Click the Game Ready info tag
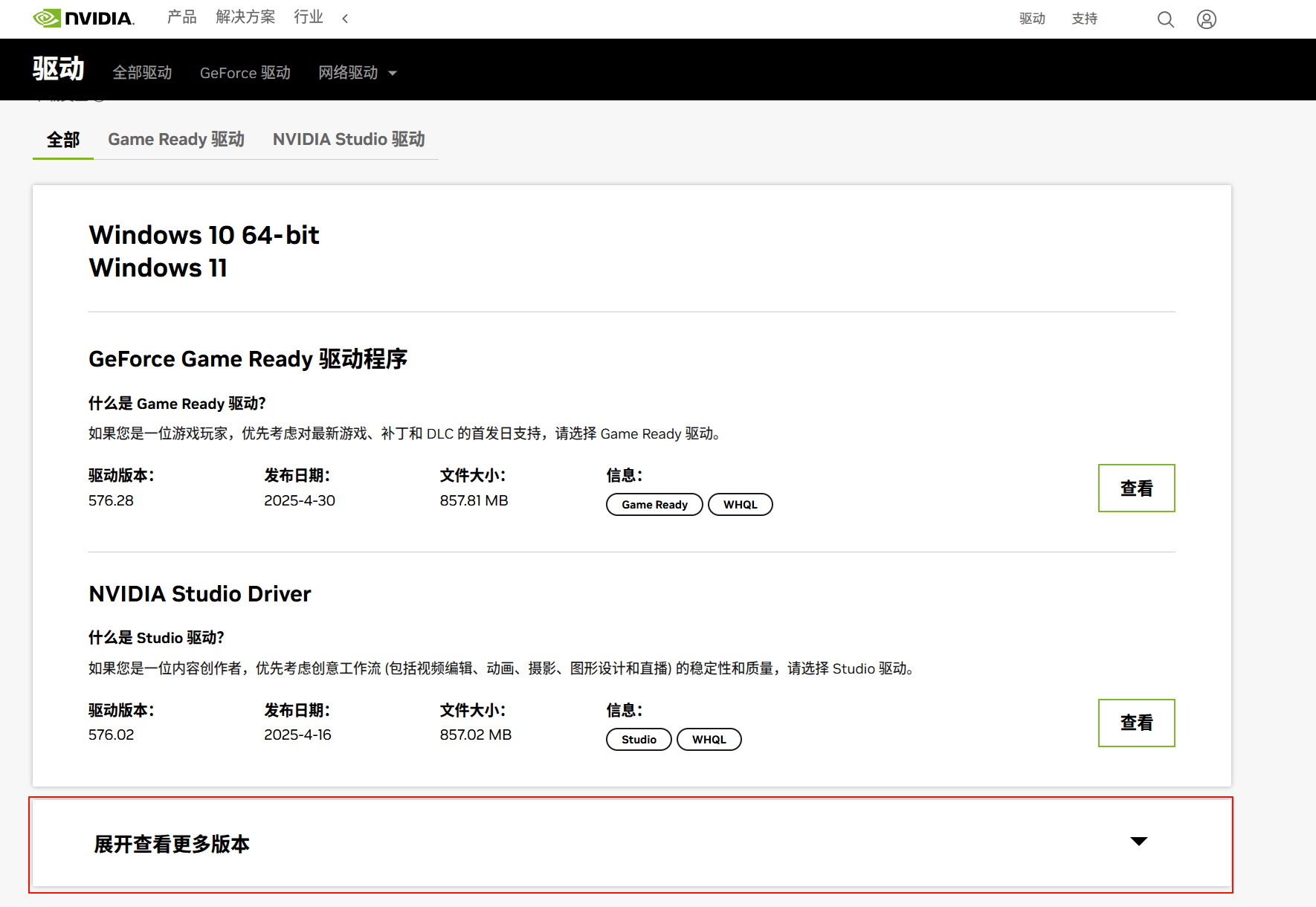The height and width of the screenshot is (907, 1316). 654,505
